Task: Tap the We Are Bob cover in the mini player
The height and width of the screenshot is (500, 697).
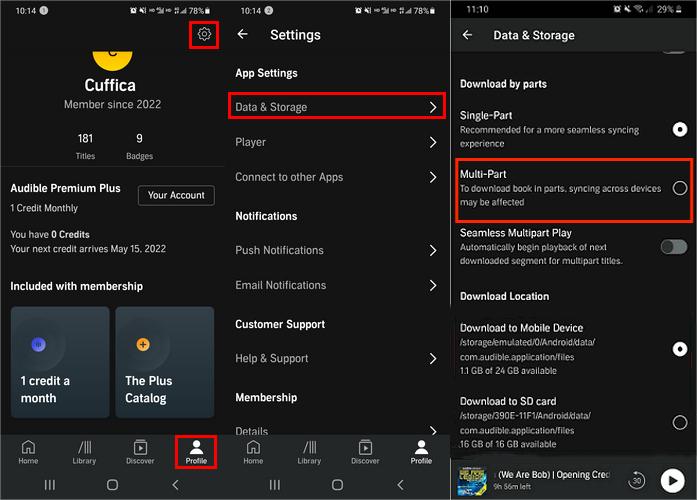Action: pyautogui.click(x=472, y=481)
